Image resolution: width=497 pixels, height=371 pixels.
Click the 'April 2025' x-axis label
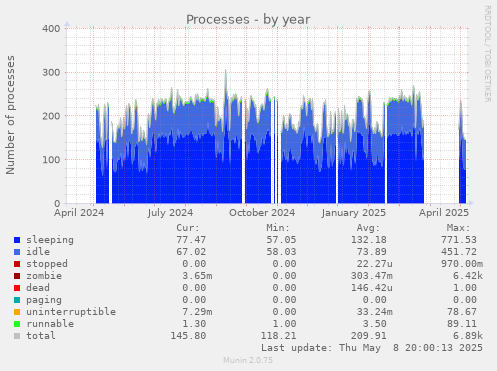click(444, 213)
